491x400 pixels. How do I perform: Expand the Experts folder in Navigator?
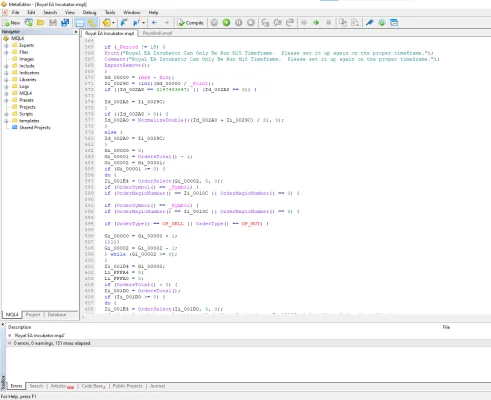(6, 45)
